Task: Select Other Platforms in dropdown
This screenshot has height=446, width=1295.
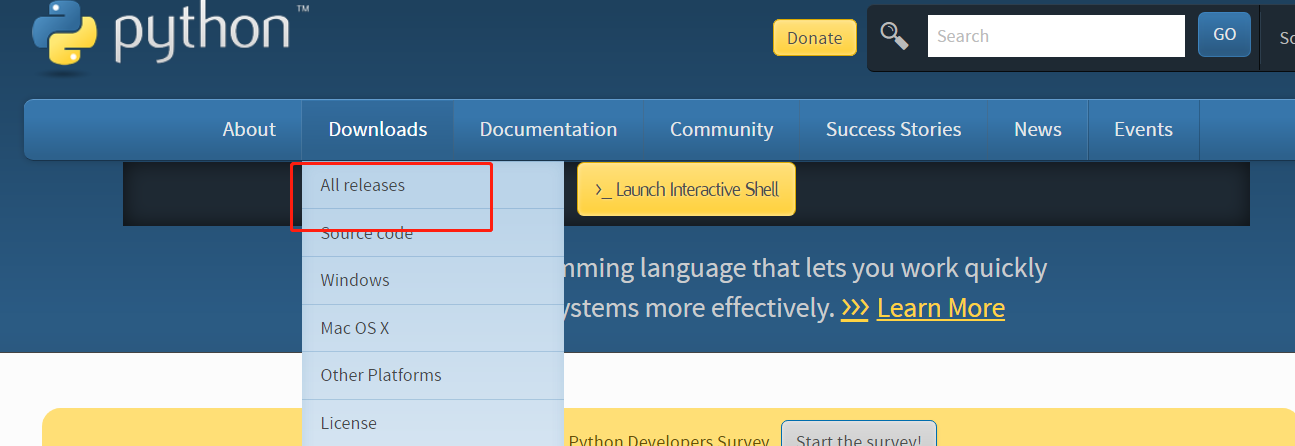Action: [432, 375]
